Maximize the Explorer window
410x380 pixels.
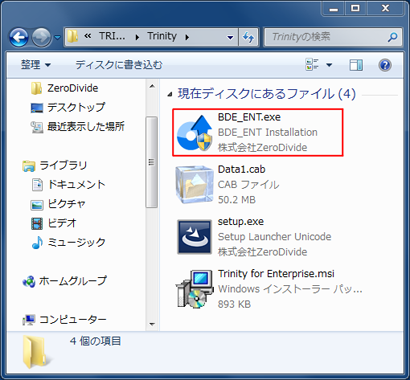[x=355, y=8]
